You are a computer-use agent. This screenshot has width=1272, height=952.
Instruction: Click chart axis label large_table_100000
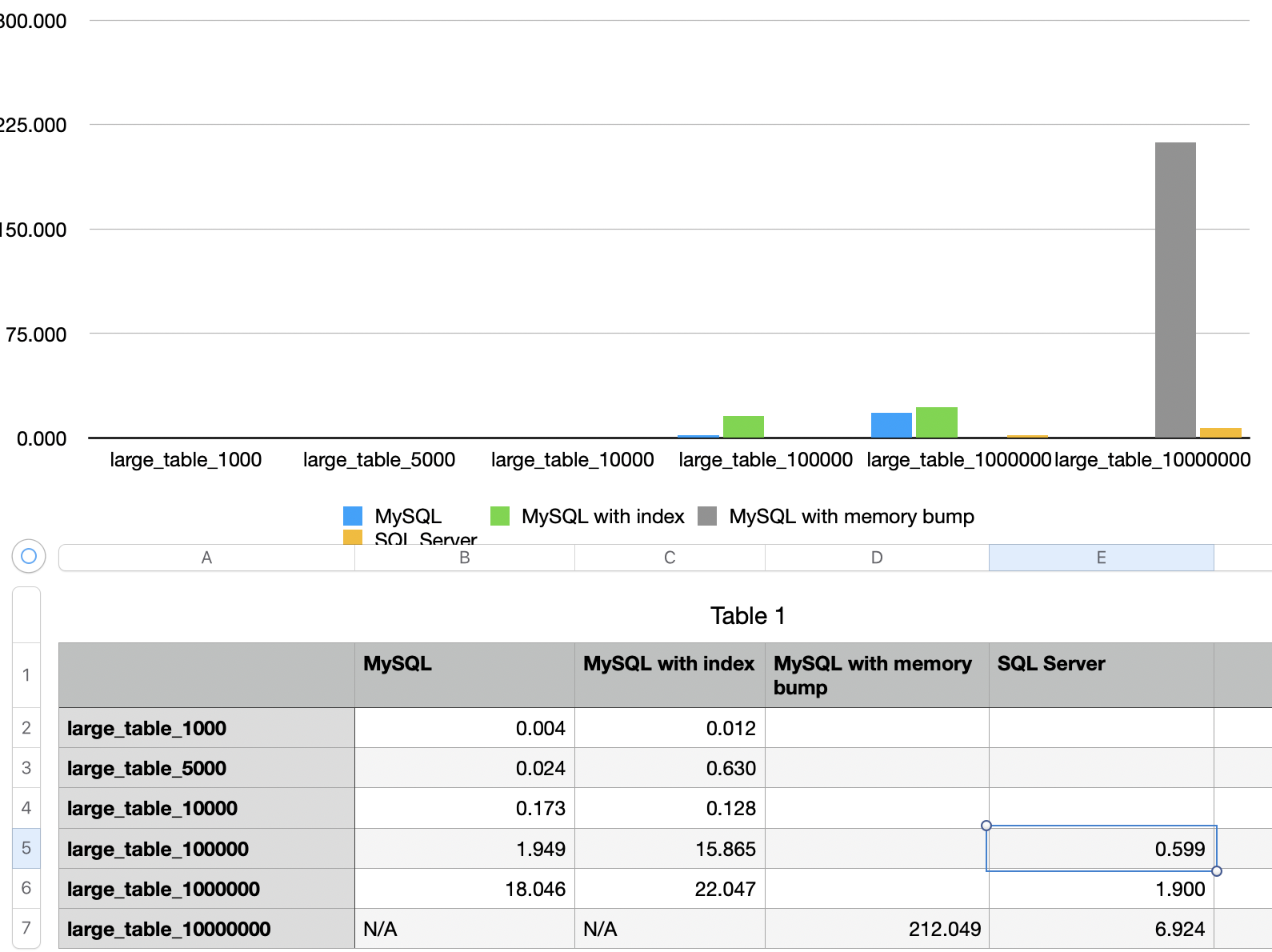766,460
